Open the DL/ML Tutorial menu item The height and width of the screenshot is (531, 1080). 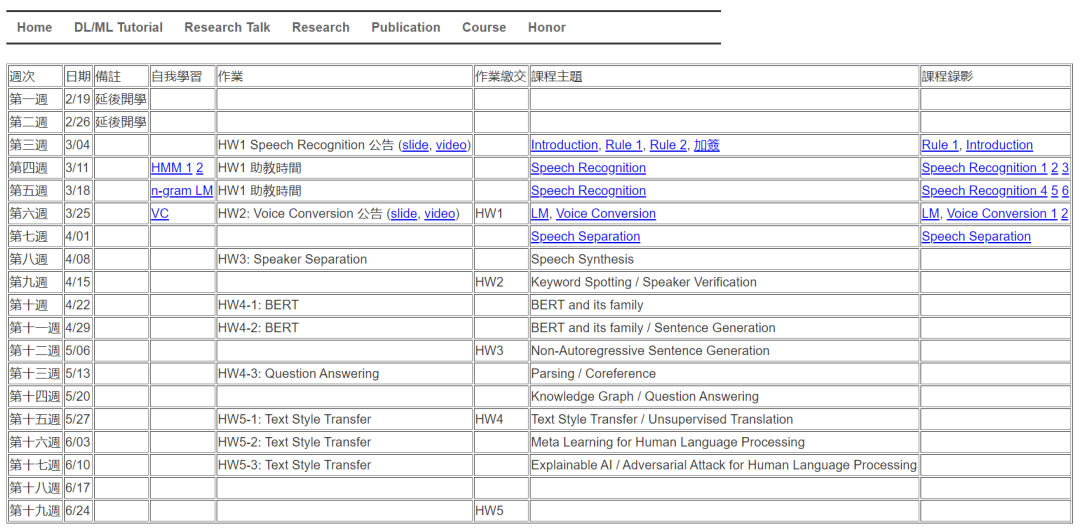118,28
